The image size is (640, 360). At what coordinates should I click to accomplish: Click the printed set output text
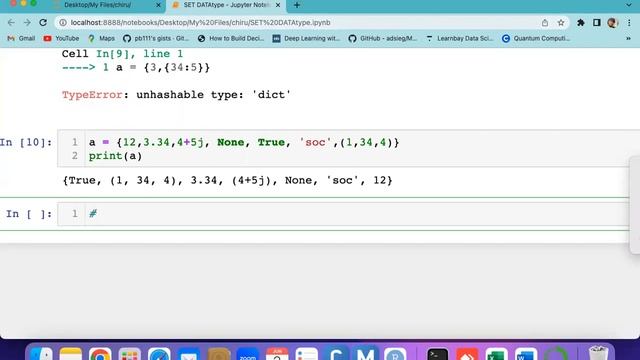pyautogui.click(x=227, y=180)
